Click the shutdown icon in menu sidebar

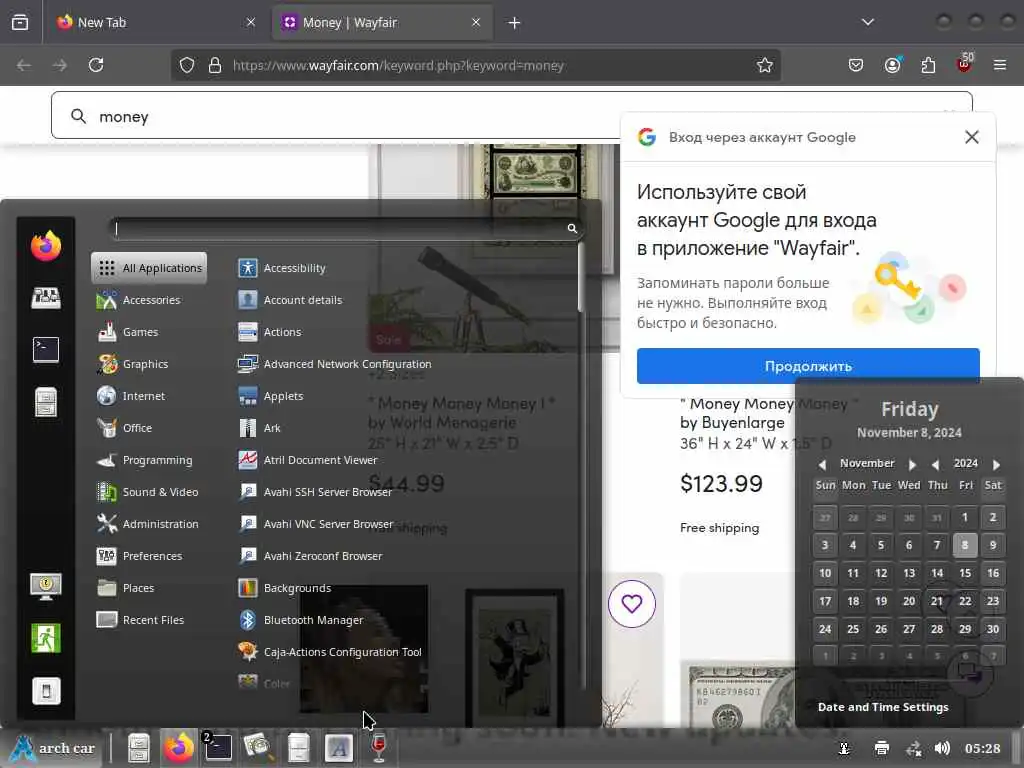(x=46, y=690)
